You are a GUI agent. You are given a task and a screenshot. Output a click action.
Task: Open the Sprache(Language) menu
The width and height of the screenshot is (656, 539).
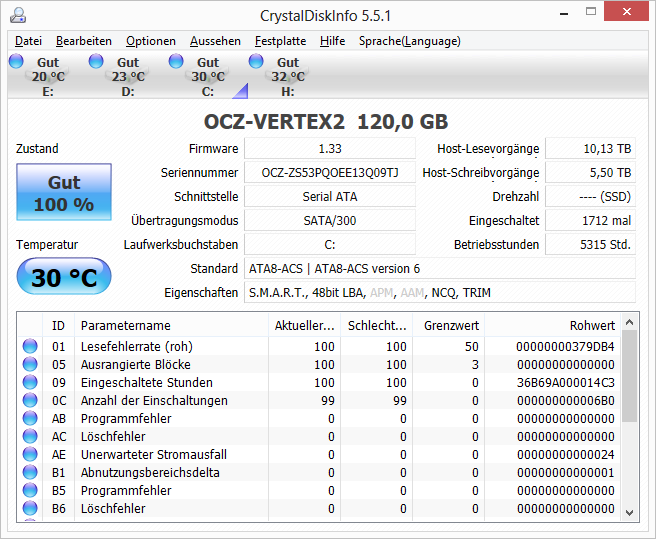click(410, 41)
